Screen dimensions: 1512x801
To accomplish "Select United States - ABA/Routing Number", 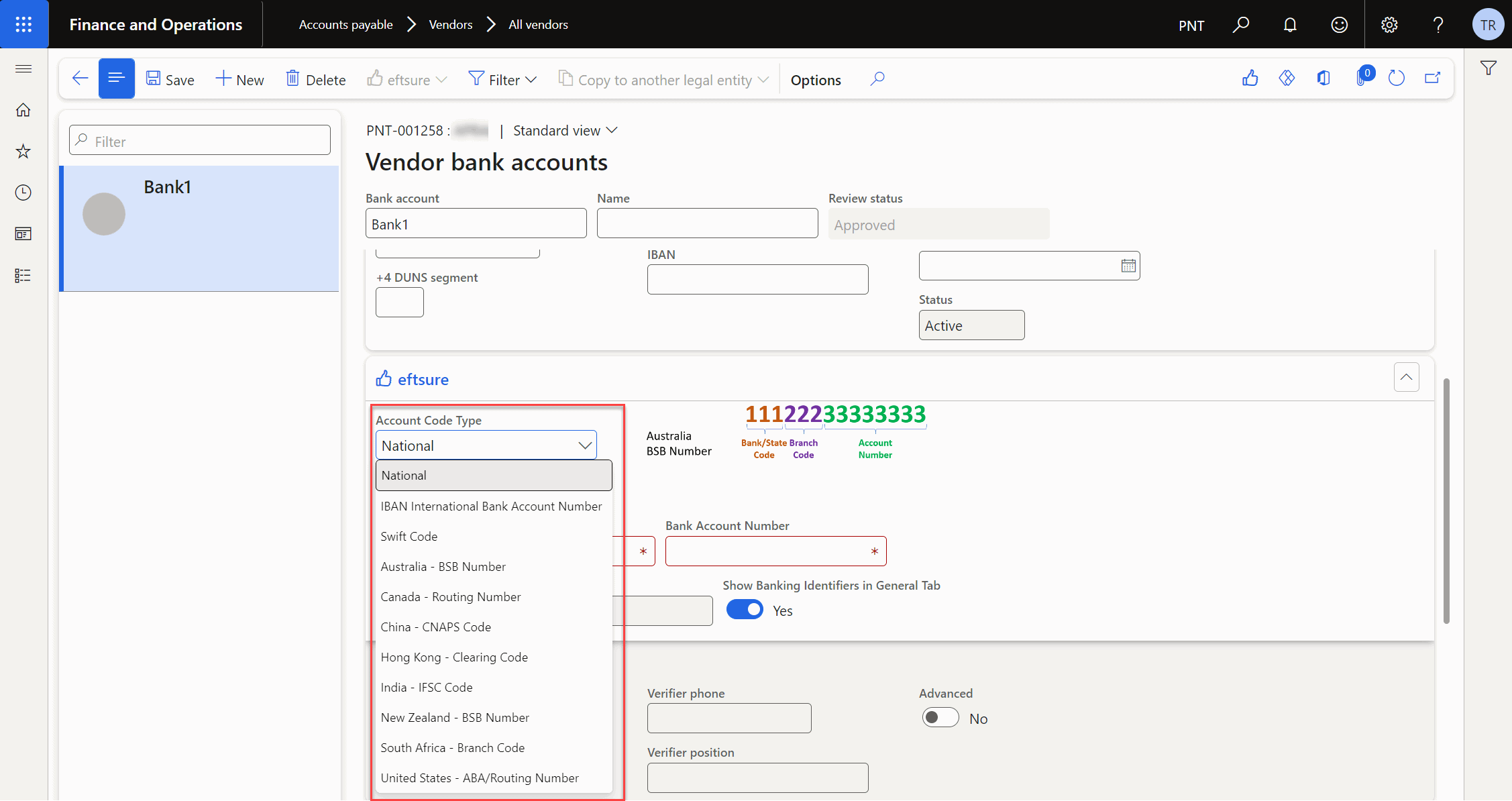I will 494,778.
